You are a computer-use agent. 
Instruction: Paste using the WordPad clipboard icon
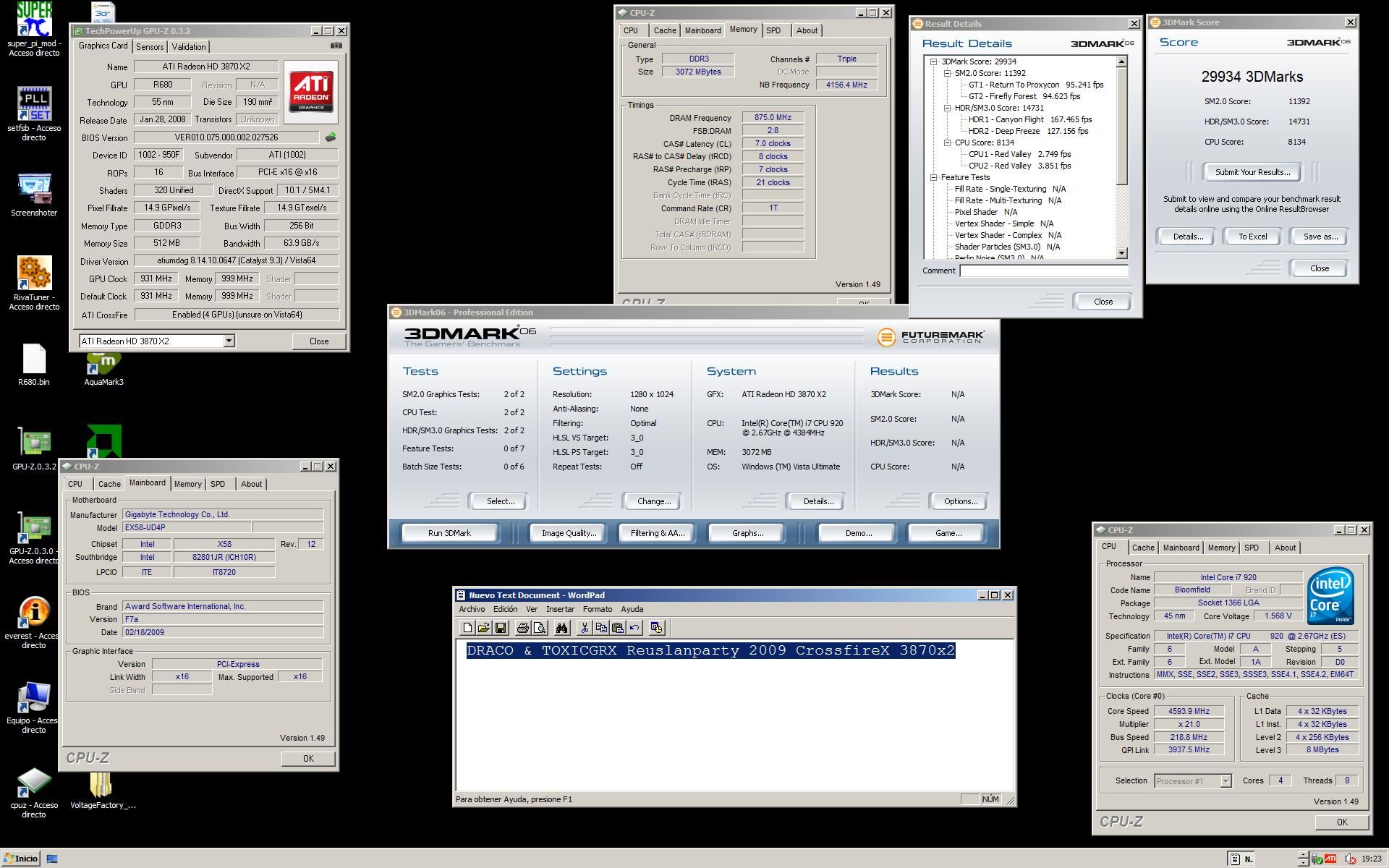coord(618,628)
